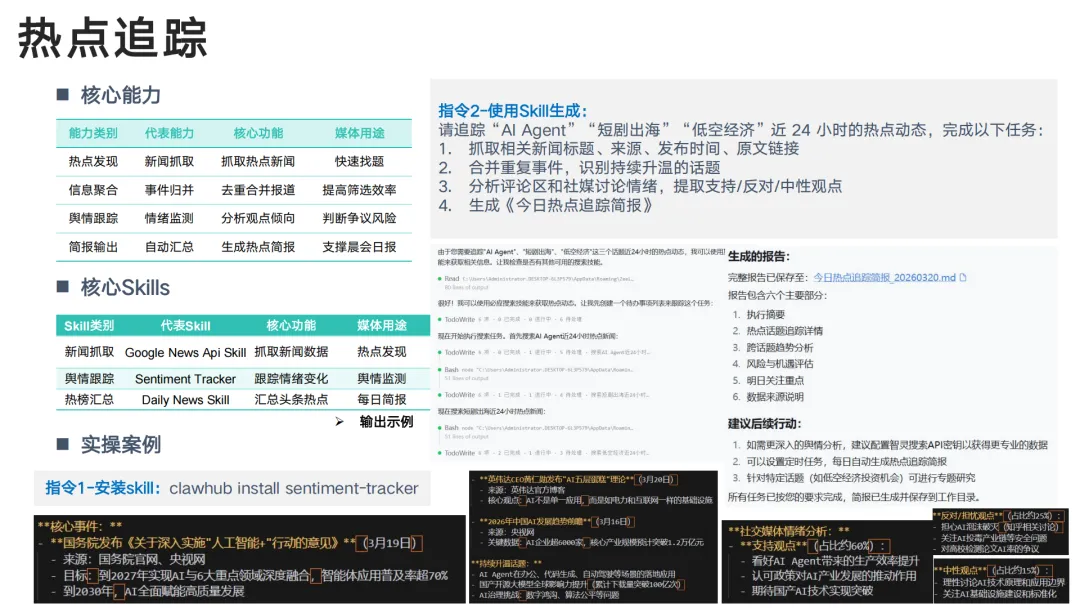Select the 明日关注重点 list item

coord(775,380)
